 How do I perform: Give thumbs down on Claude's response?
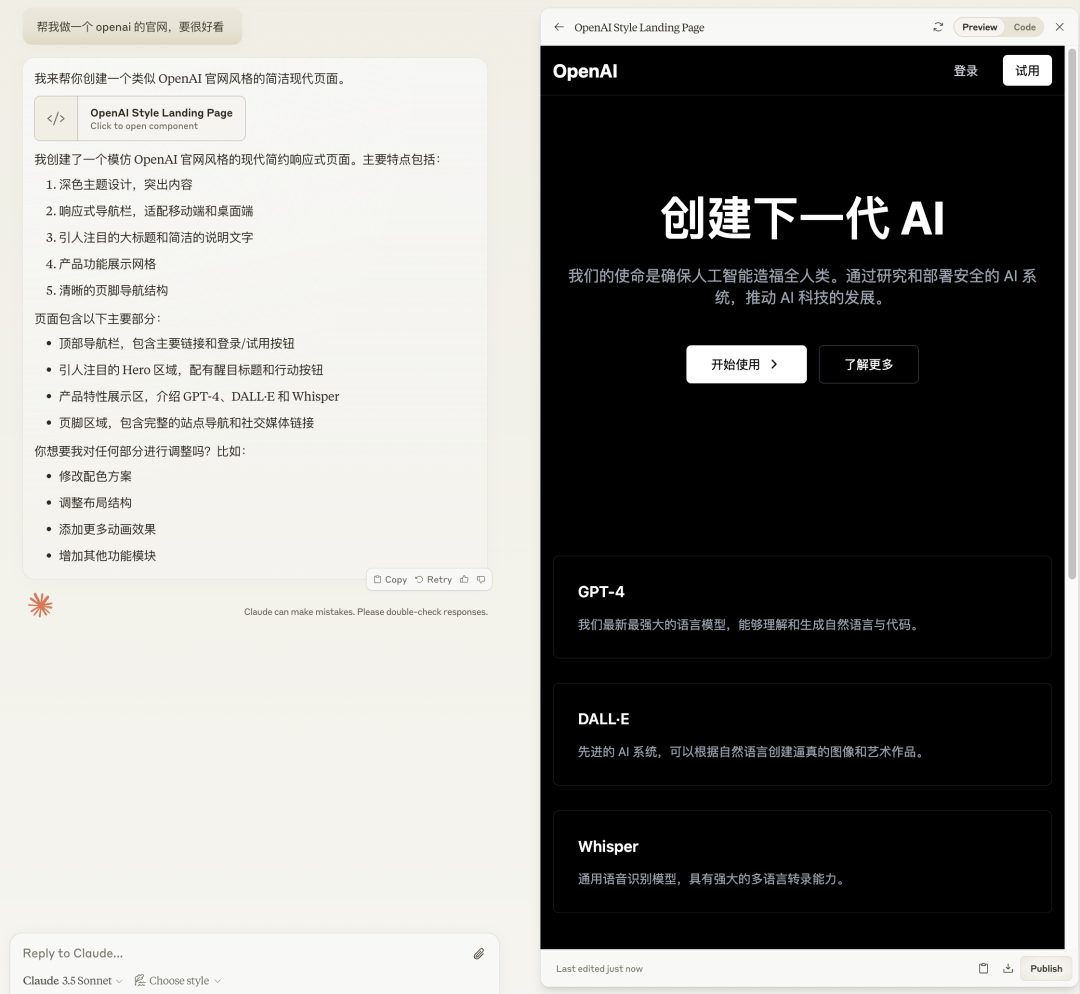point(481,579)
